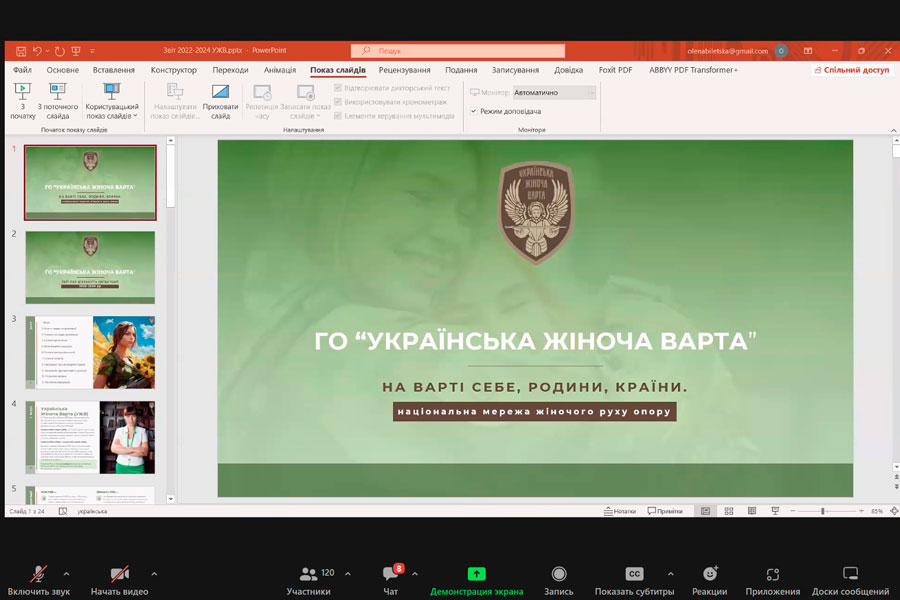Unmute microphone in Zoom toolbar

pyautogui.click(x=38, y=580)
